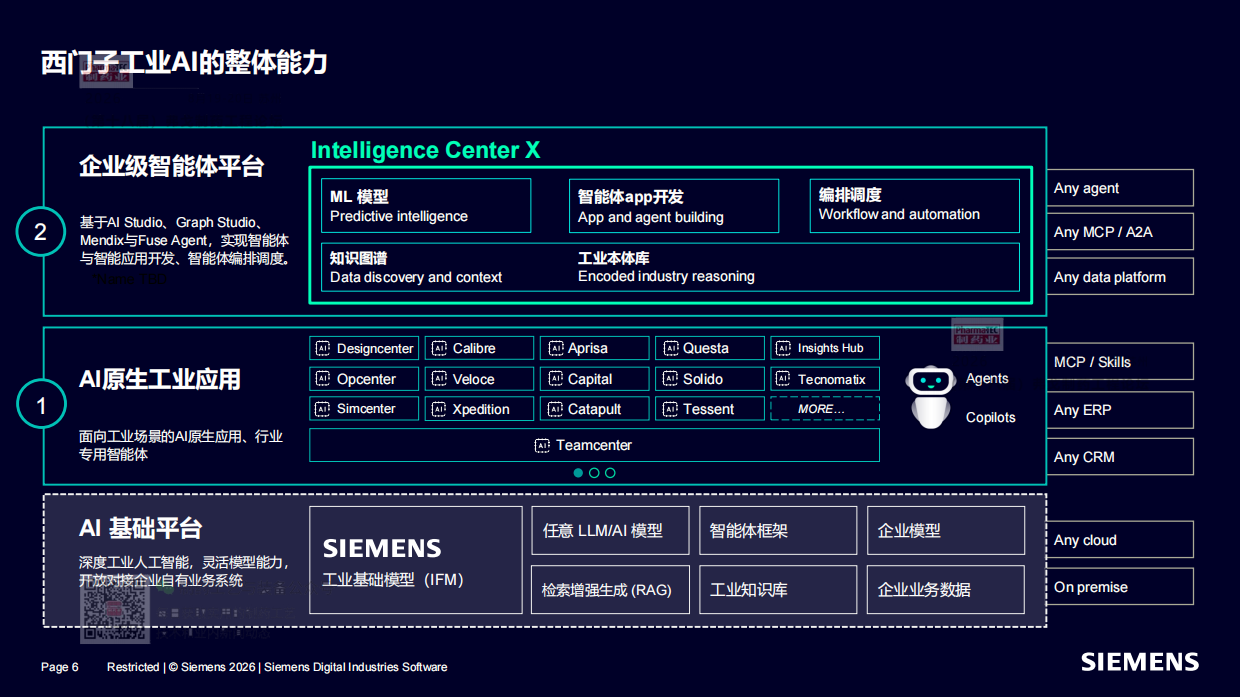The image size is (1240, 697).
Task: Click the Page 6 footer label
Action: [x=60, y=667]
